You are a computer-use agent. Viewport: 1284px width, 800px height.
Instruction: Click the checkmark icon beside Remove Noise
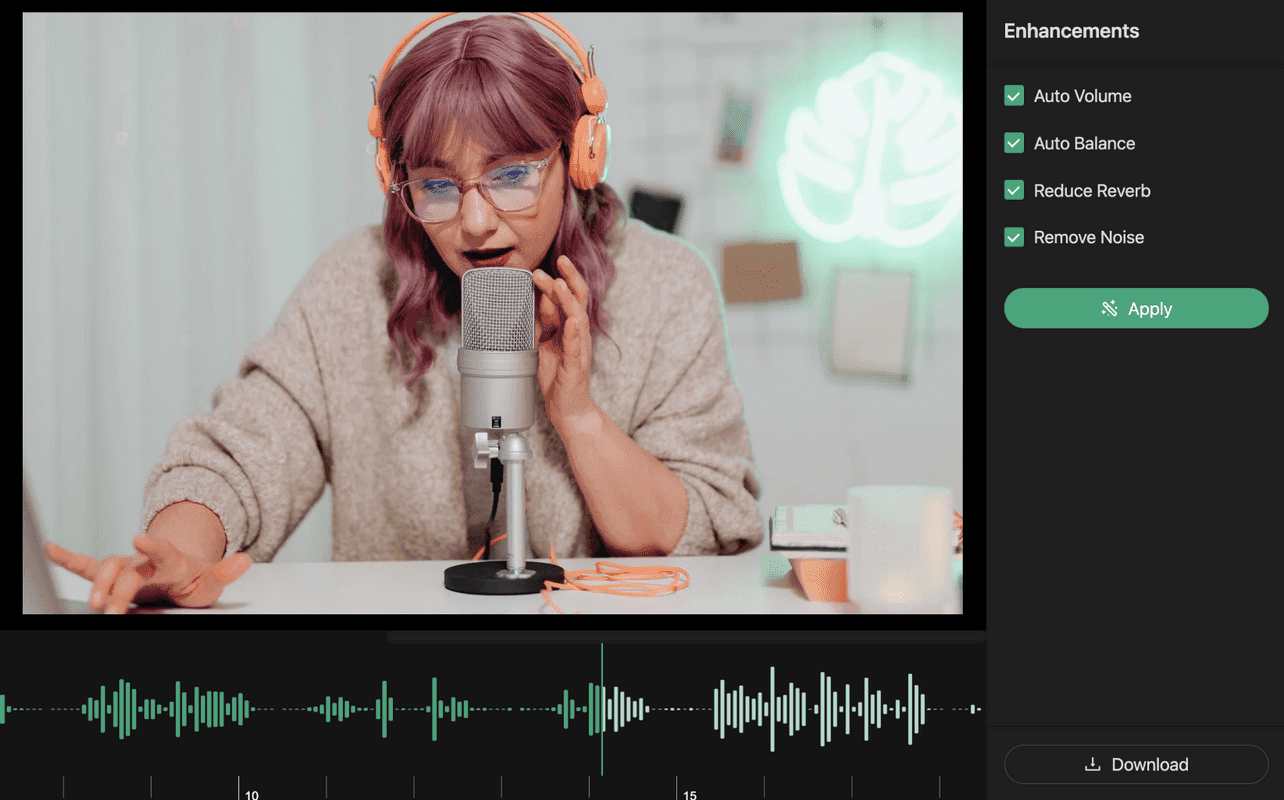[x=1014, y=237]
